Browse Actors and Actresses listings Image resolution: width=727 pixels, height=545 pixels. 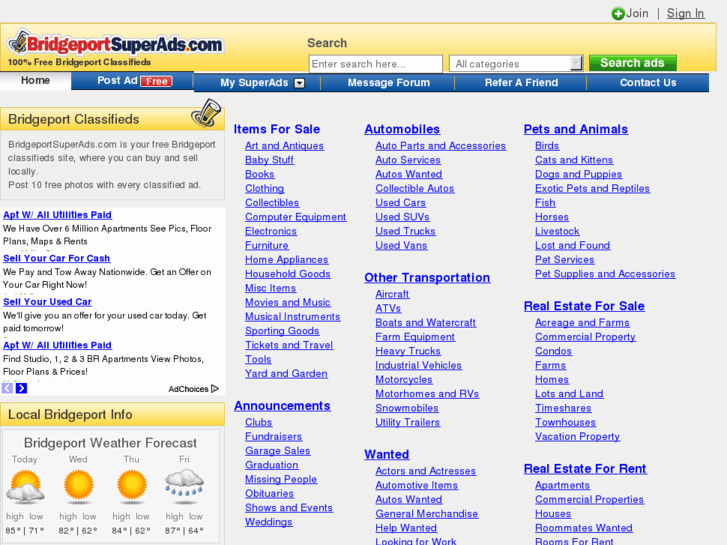[426, 471]
